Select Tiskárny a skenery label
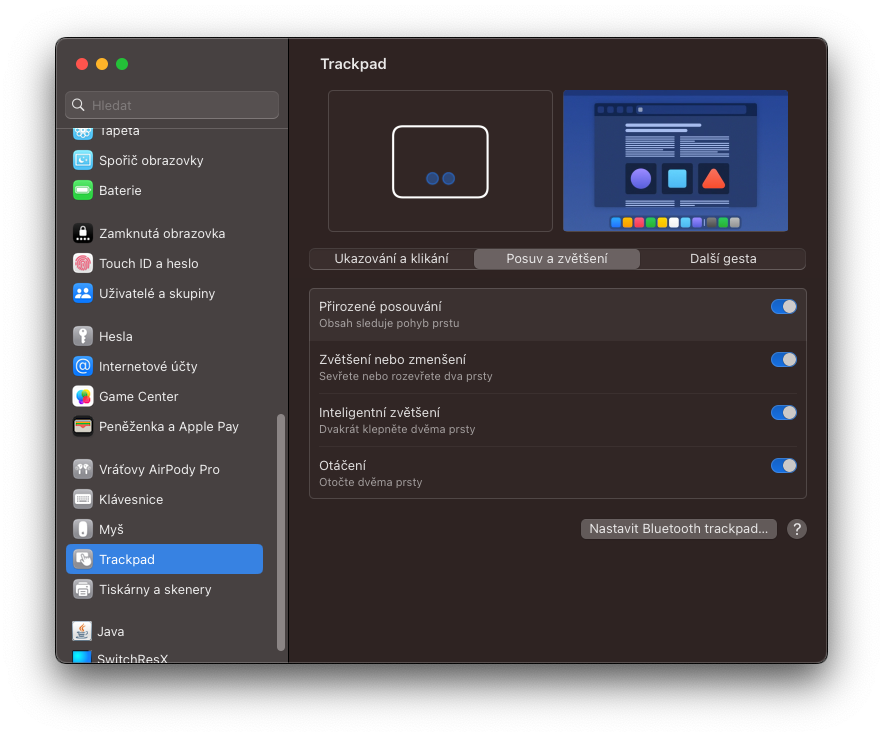This screenshot has height=737, width=883. 155,589
